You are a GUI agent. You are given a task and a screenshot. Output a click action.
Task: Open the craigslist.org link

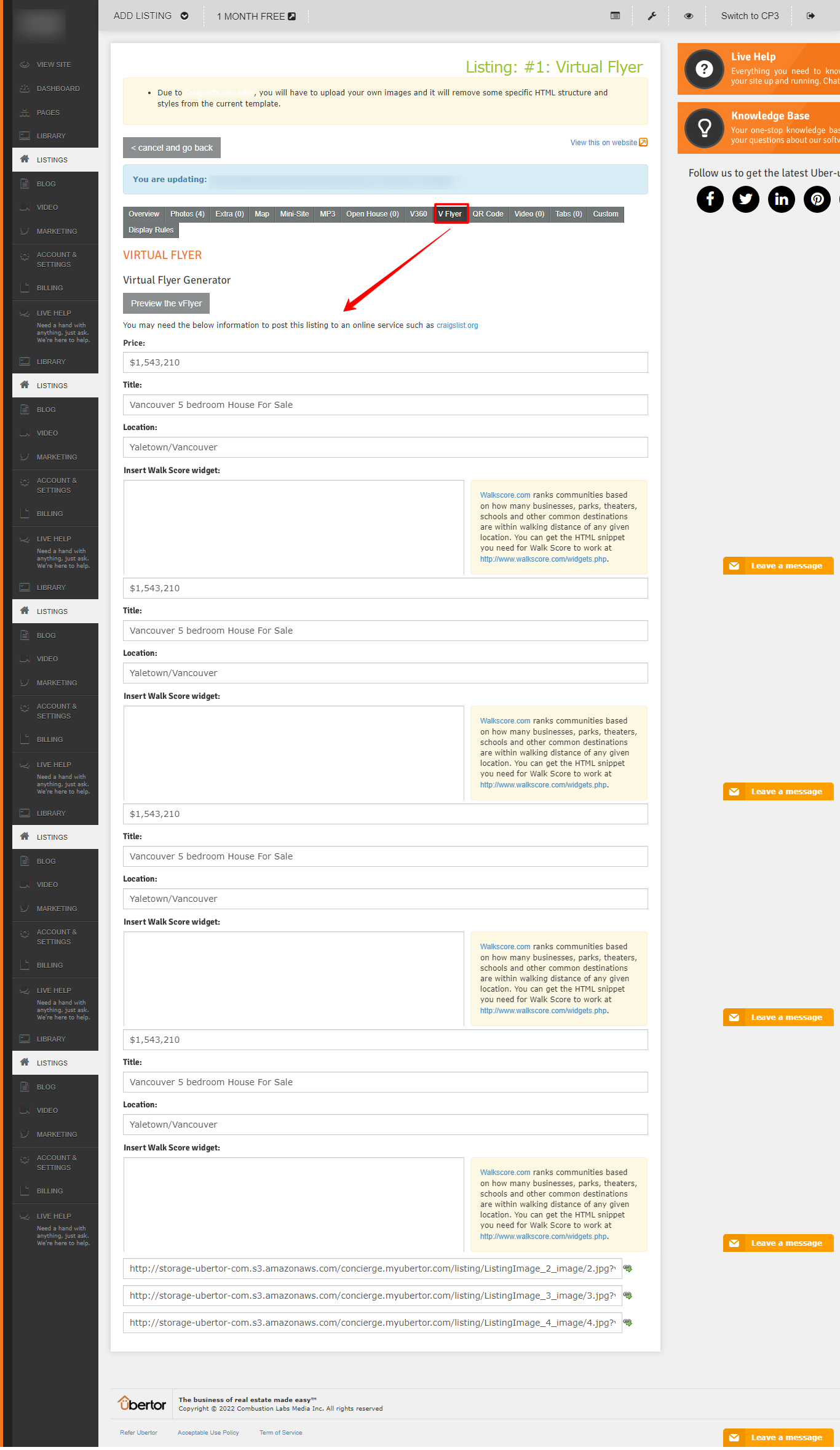click(x=457, y=325)
